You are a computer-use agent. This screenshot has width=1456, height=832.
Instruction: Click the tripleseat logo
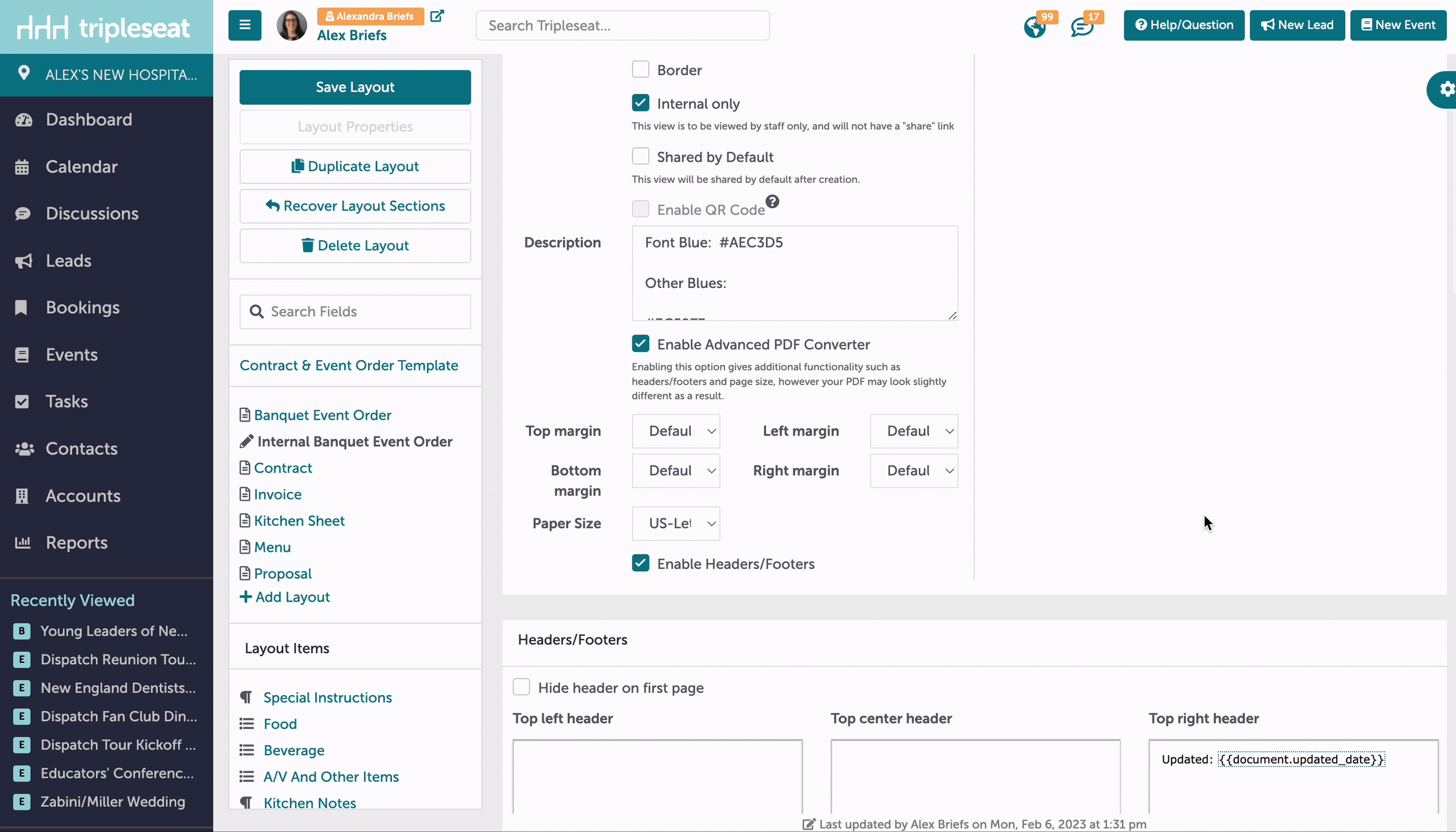(x=104, y=27)
